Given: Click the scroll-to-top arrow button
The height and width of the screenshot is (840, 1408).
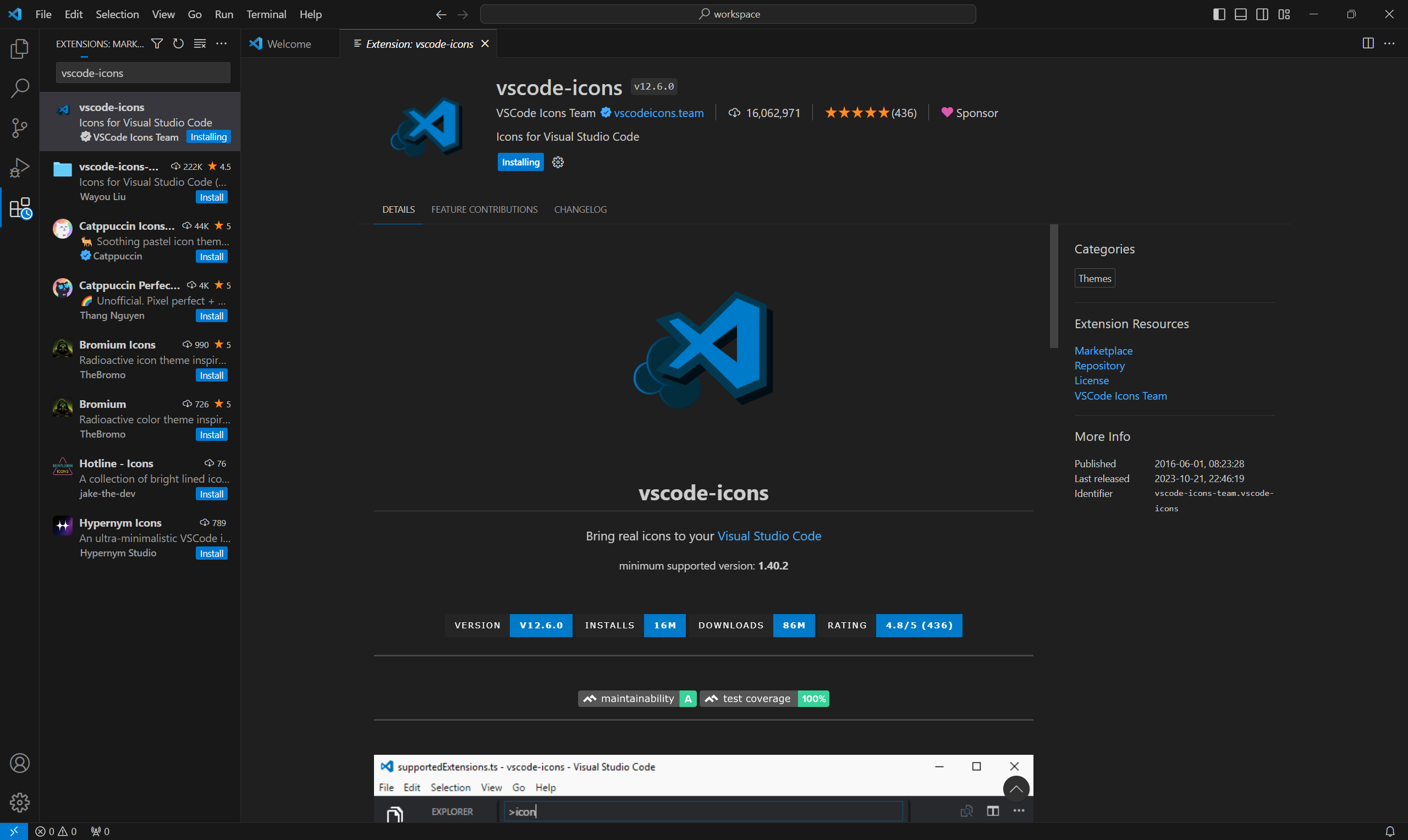Looking at the screenshot, I should [1016, 788].
